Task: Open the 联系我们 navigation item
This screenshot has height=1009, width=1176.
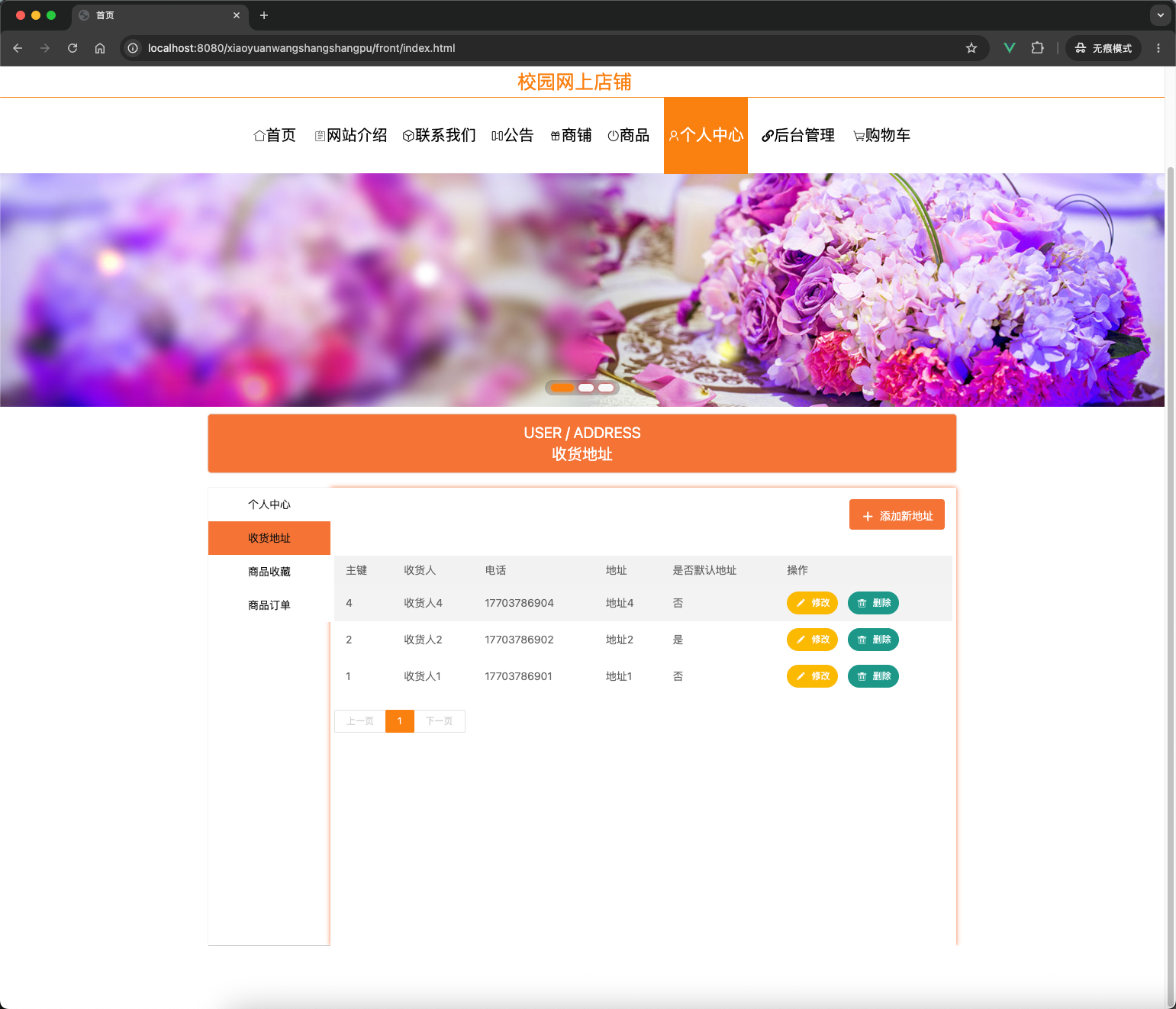Action: pyautogui.click(x=440, y=135)
